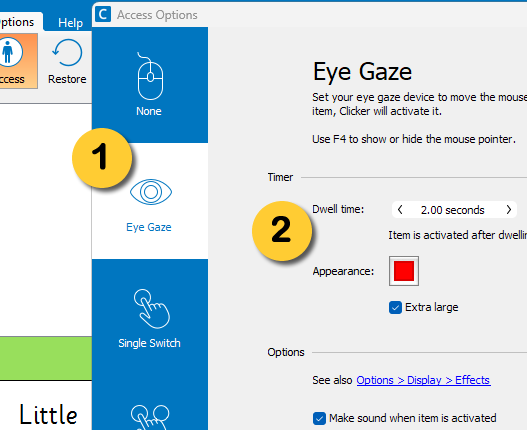527x430 pixels.
Task: Open Options > Display > Effects link
Action: (x=423, y=380)
